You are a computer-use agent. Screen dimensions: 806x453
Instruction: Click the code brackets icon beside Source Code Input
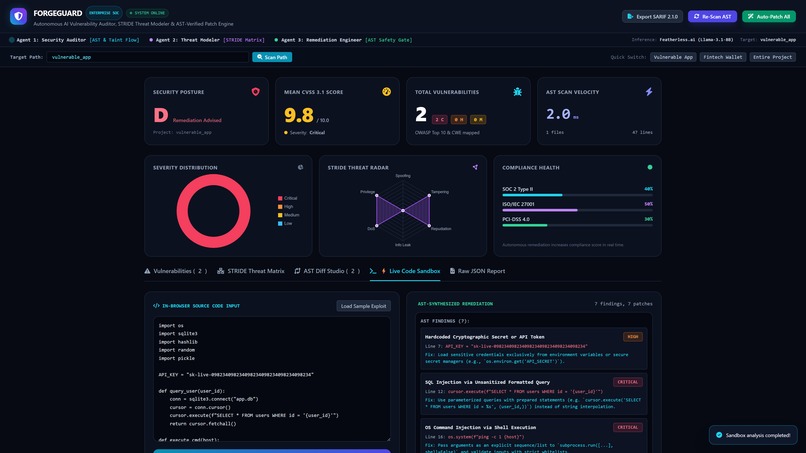[x=156, y=305]
